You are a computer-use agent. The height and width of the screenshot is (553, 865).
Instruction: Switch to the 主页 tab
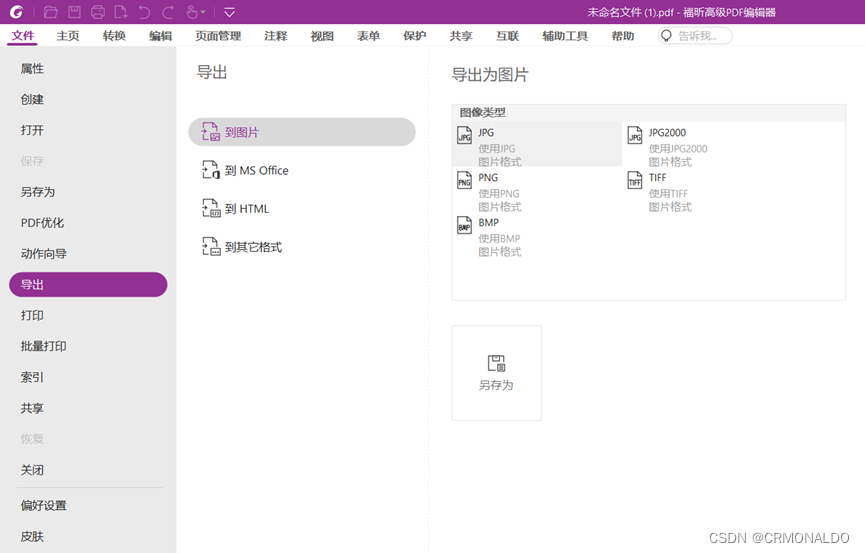click(68, 36)
